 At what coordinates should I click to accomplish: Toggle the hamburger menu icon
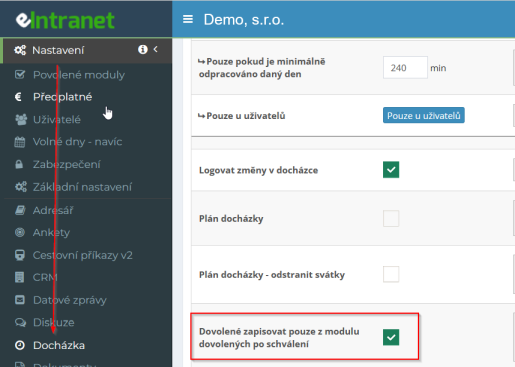click(188, 19)
